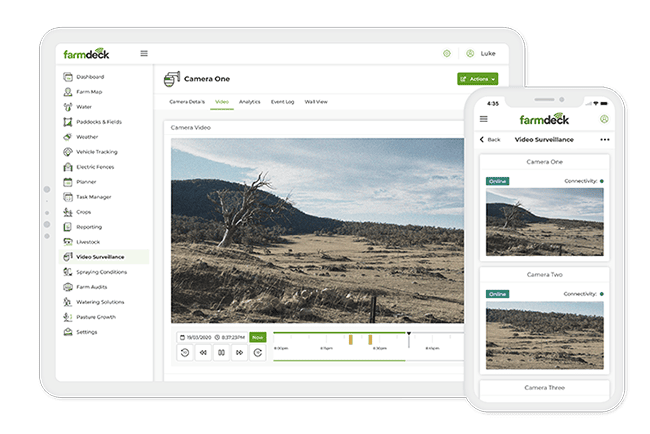Screen dimensions: 650x434
Task: Select the Livestock sidebar icon
Action: (68, 242)
